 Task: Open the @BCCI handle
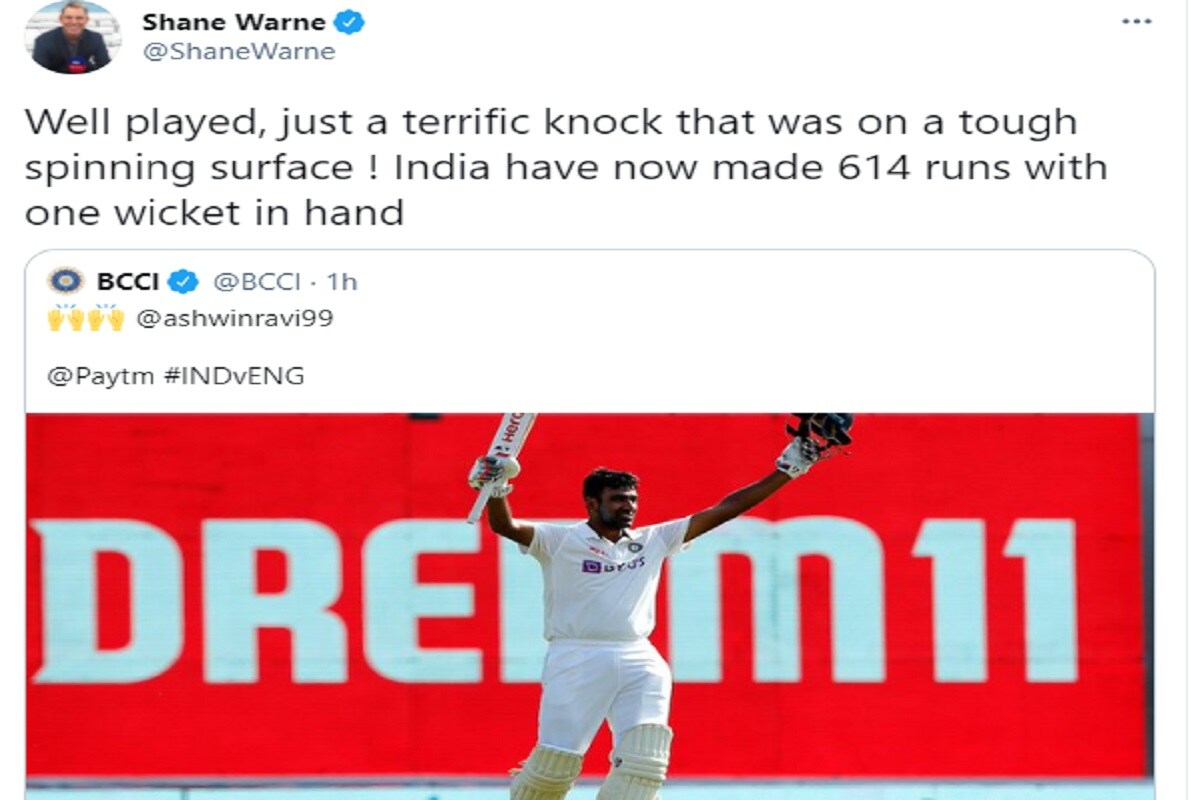click(256, 282)
